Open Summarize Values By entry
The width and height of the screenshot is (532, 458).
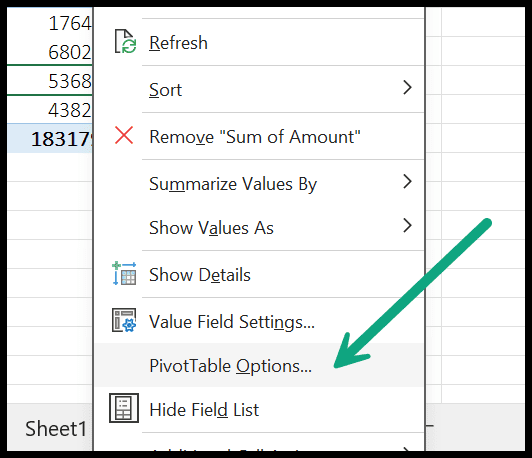point(259,183)
